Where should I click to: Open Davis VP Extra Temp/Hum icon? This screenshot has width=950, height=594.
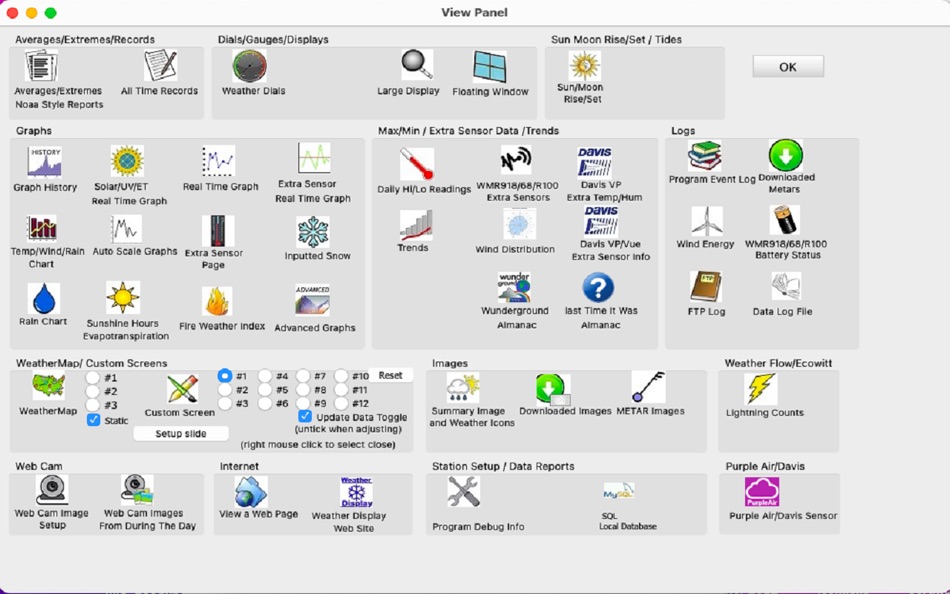click(x=594, y=161)
